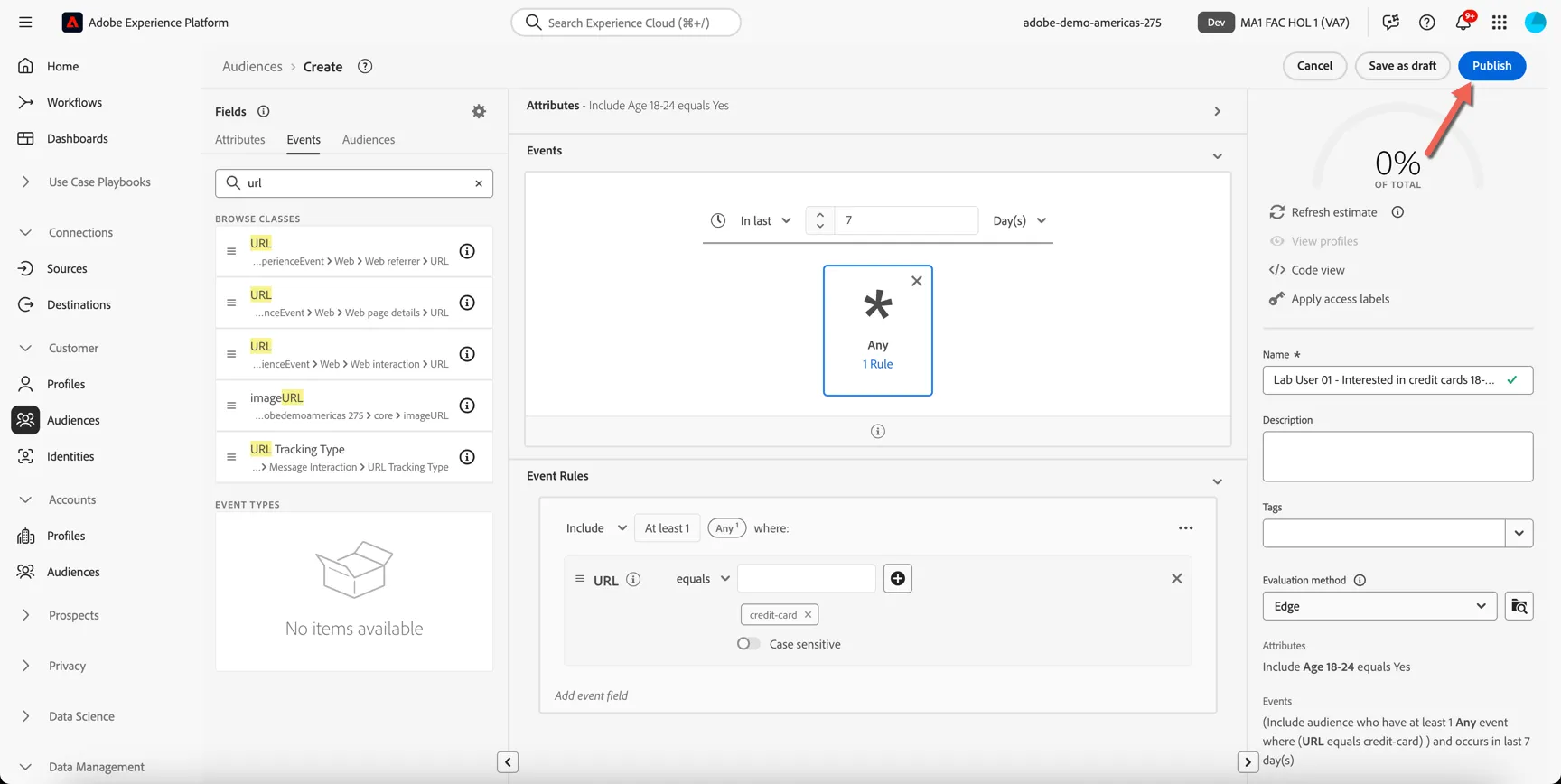Click the Description text area

pyautogui.click(x=1397, y=456)
